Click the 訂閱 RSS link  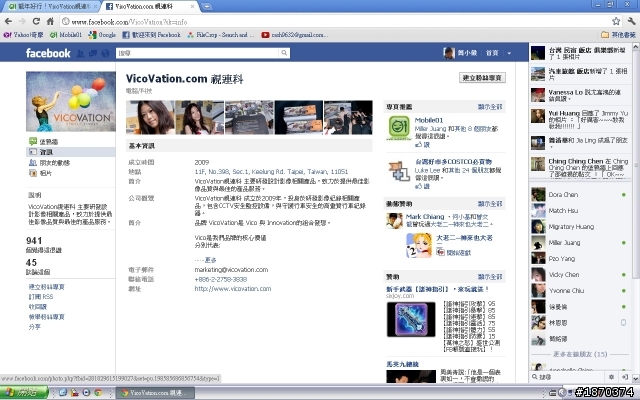click(41, 297)
